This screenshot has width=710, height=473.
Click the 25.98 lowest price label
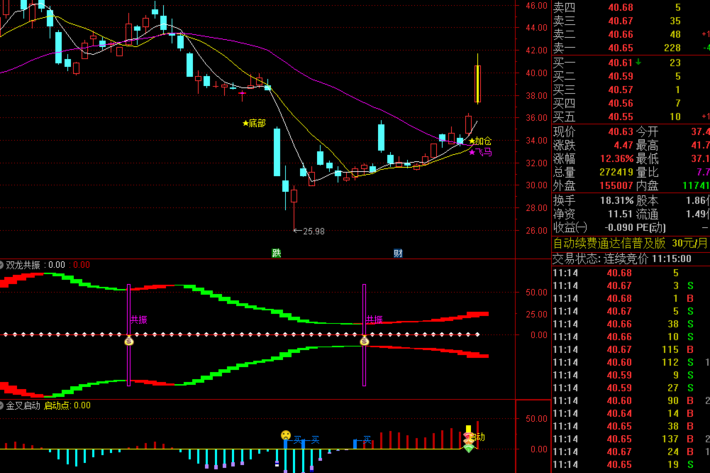pos(311,231)
